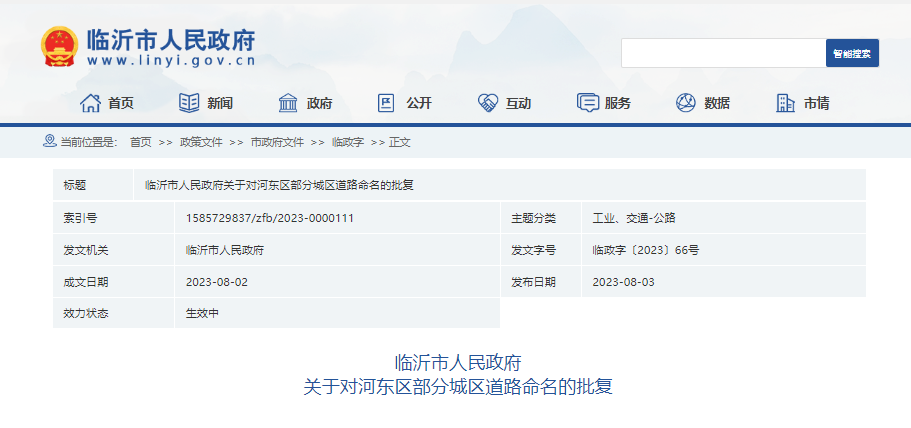Click the issuing agency value 临沂市人民政府
The image size is (911, 428).
[x=225, y=250]
